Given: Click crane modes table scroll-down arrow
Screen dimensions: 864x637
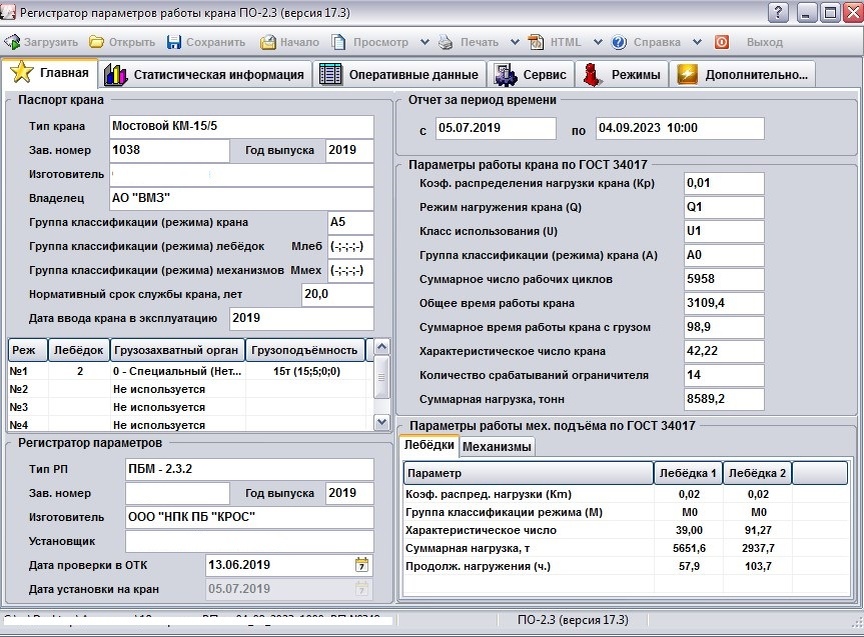Looking at the screenshot, I should [x=381, y=422].
